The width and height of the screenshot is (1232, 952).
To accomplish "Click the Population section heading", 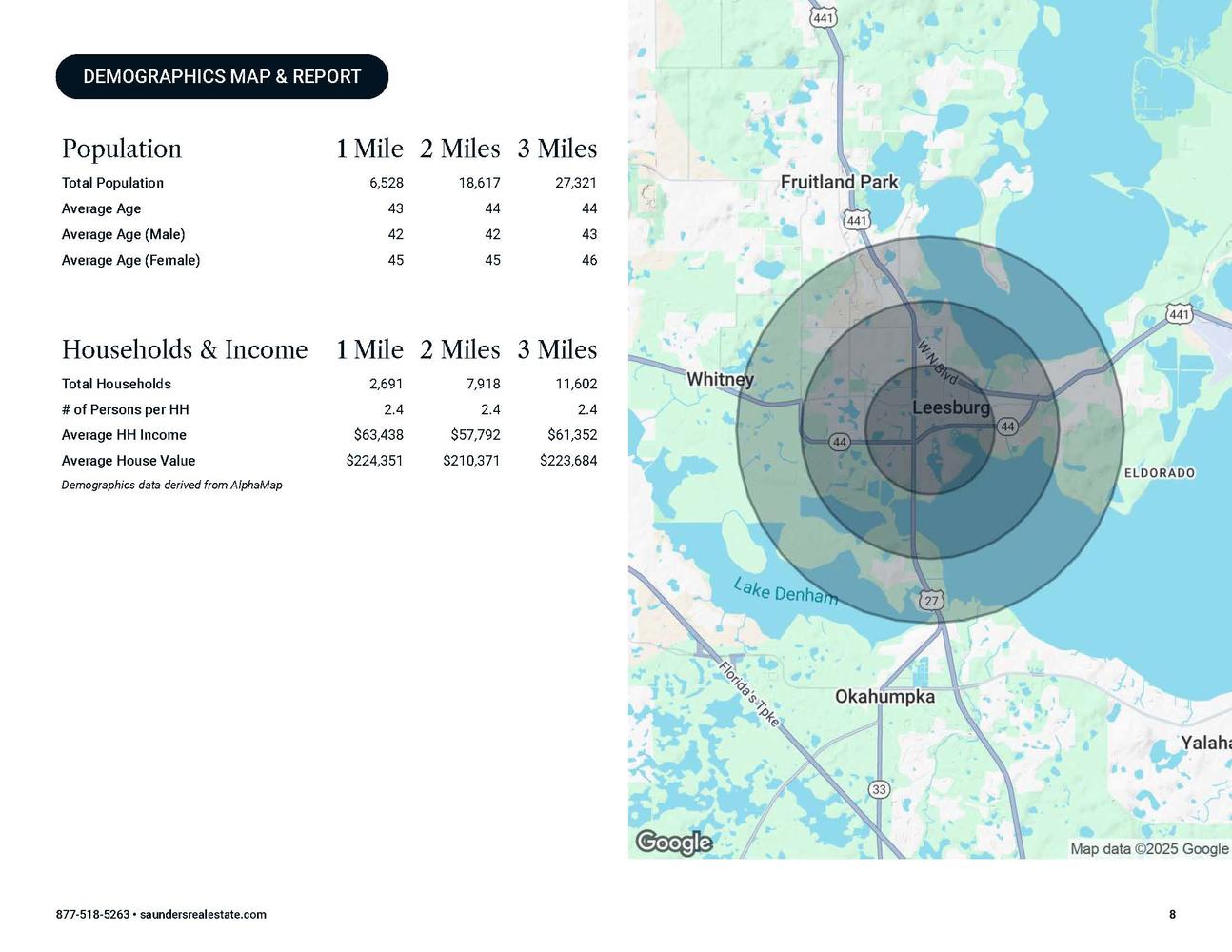I will click(122, 149).
